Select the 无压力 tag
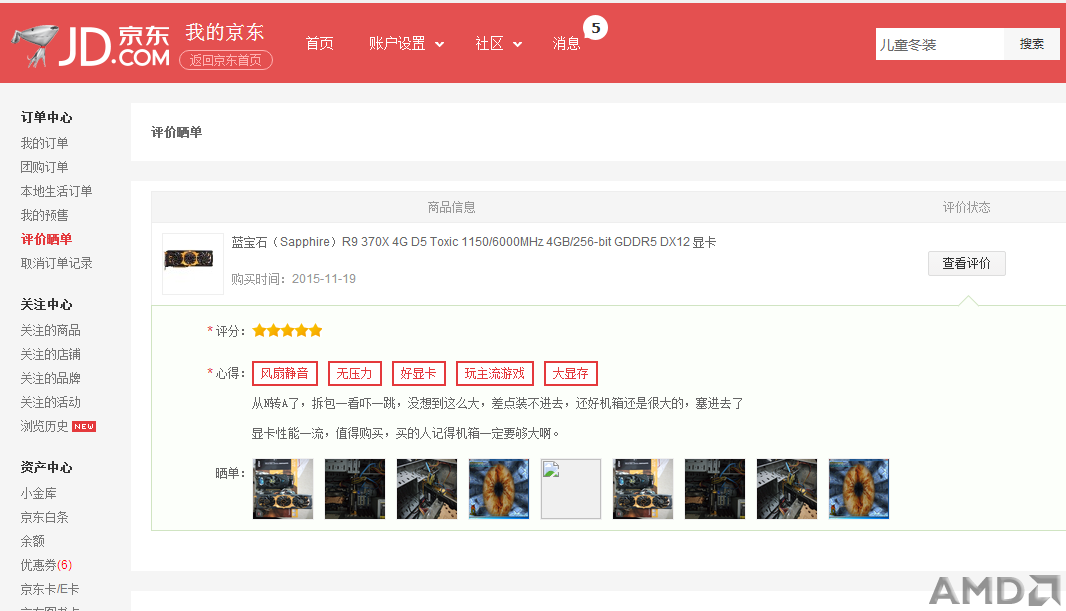1066x611 pixels. (x=354, y=373)
